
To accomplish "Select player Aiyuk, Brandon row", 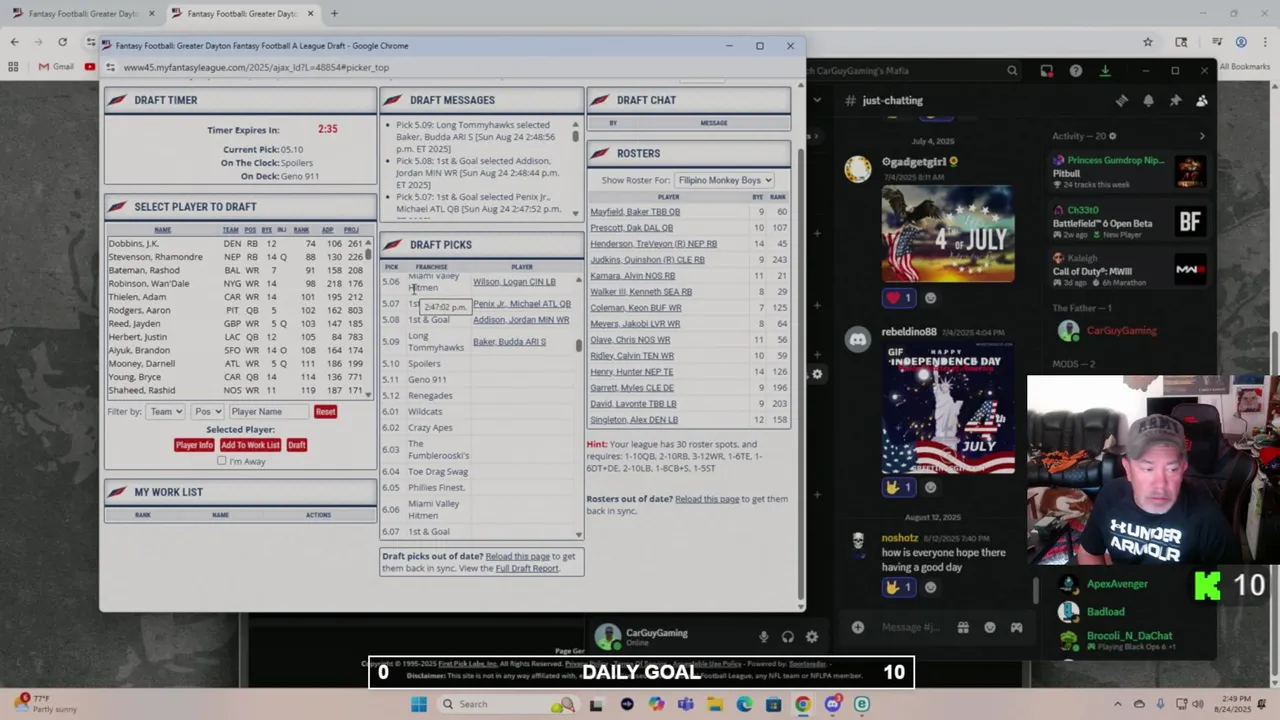I will pyautogui.click(x=236, y=350).
